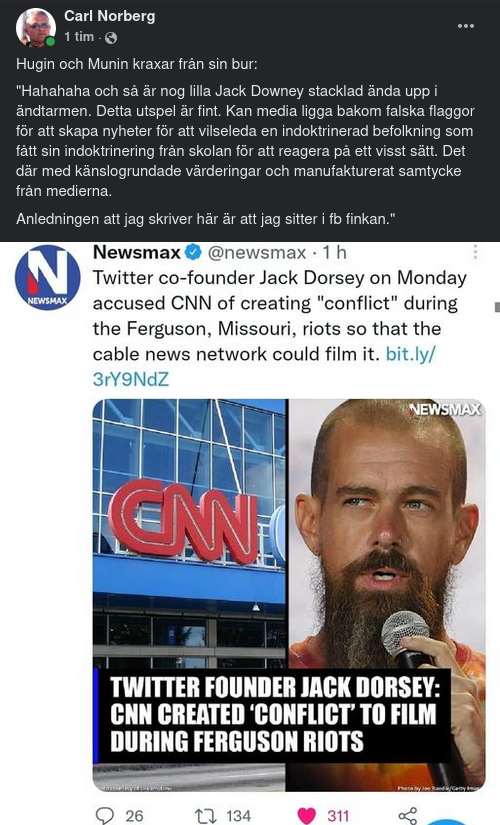
Task: Follow the bit.ly/3rY9NdZ link
Action: tap(263, 366)
